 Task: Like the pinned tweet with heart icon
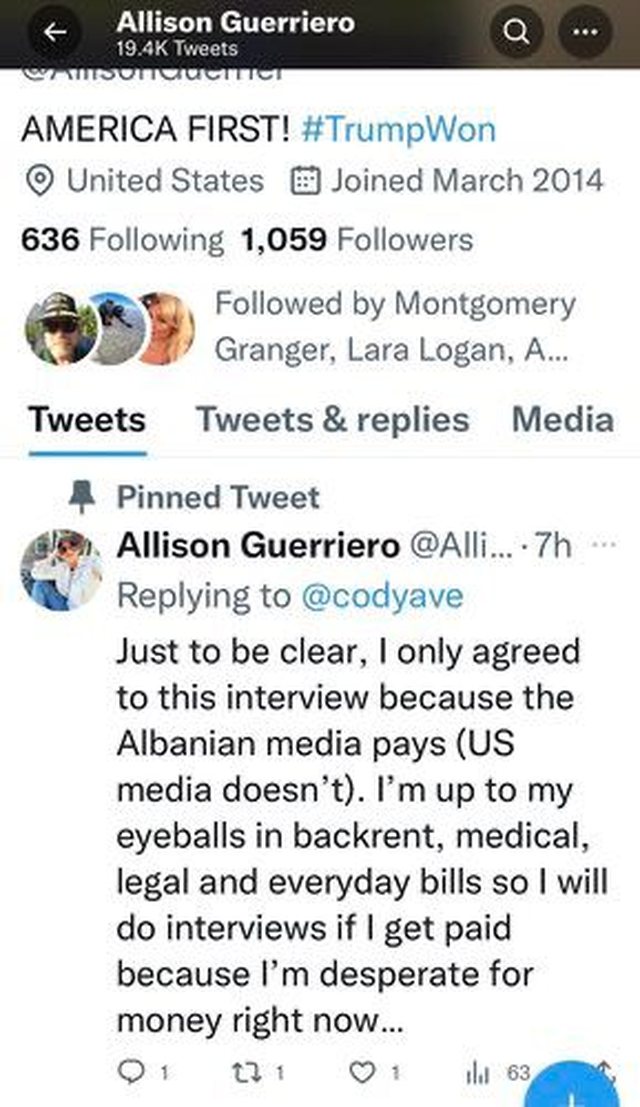pos(362,1072)
